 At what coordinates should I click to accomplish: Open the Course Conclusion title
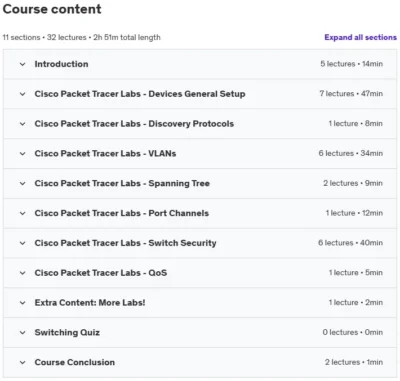pos(75,362)
